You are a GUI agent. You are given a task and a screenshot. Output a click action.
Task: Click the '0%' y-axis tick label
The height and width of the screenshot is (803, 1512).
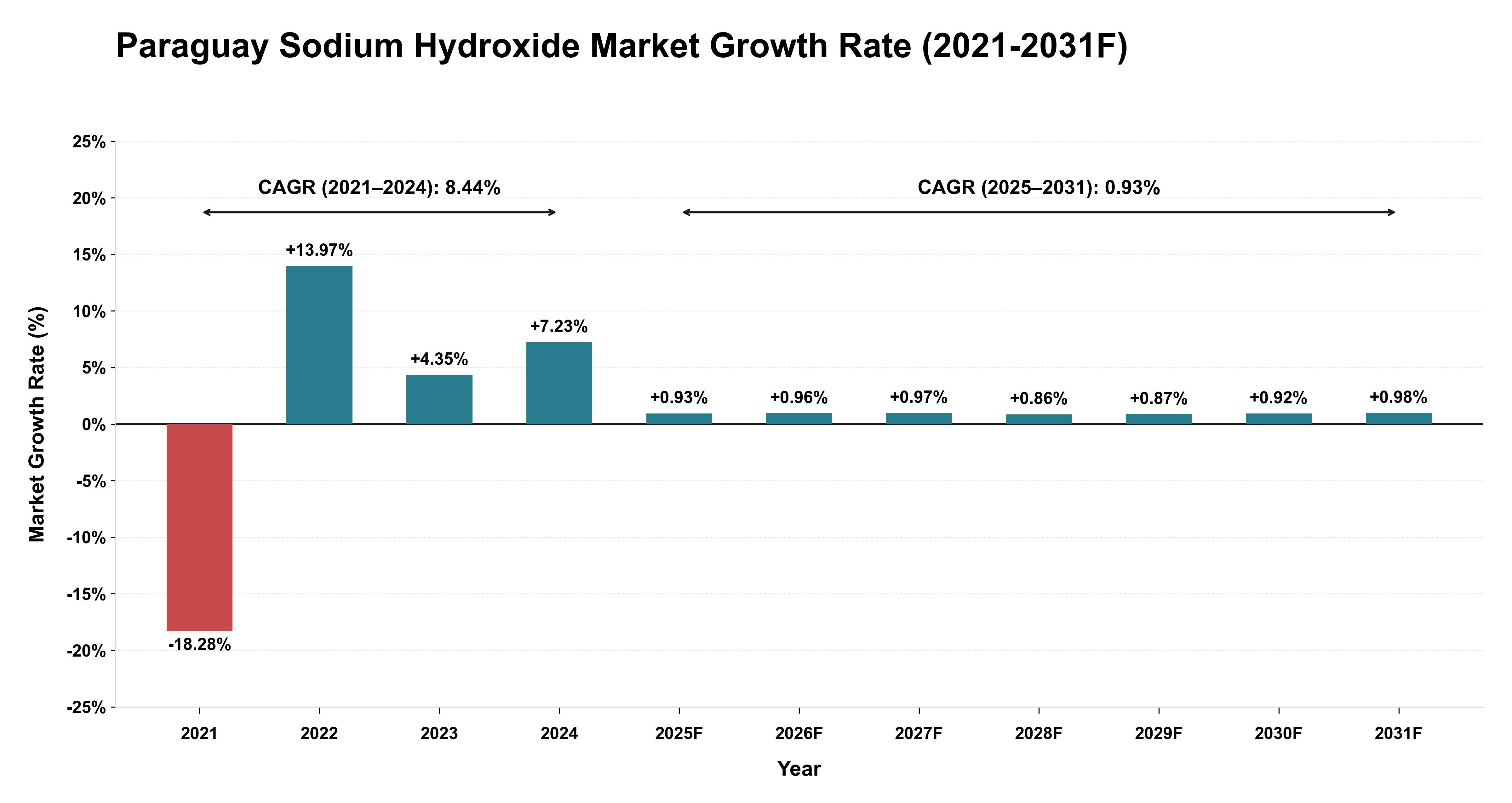pyautogui.click(x=94, y=425)
